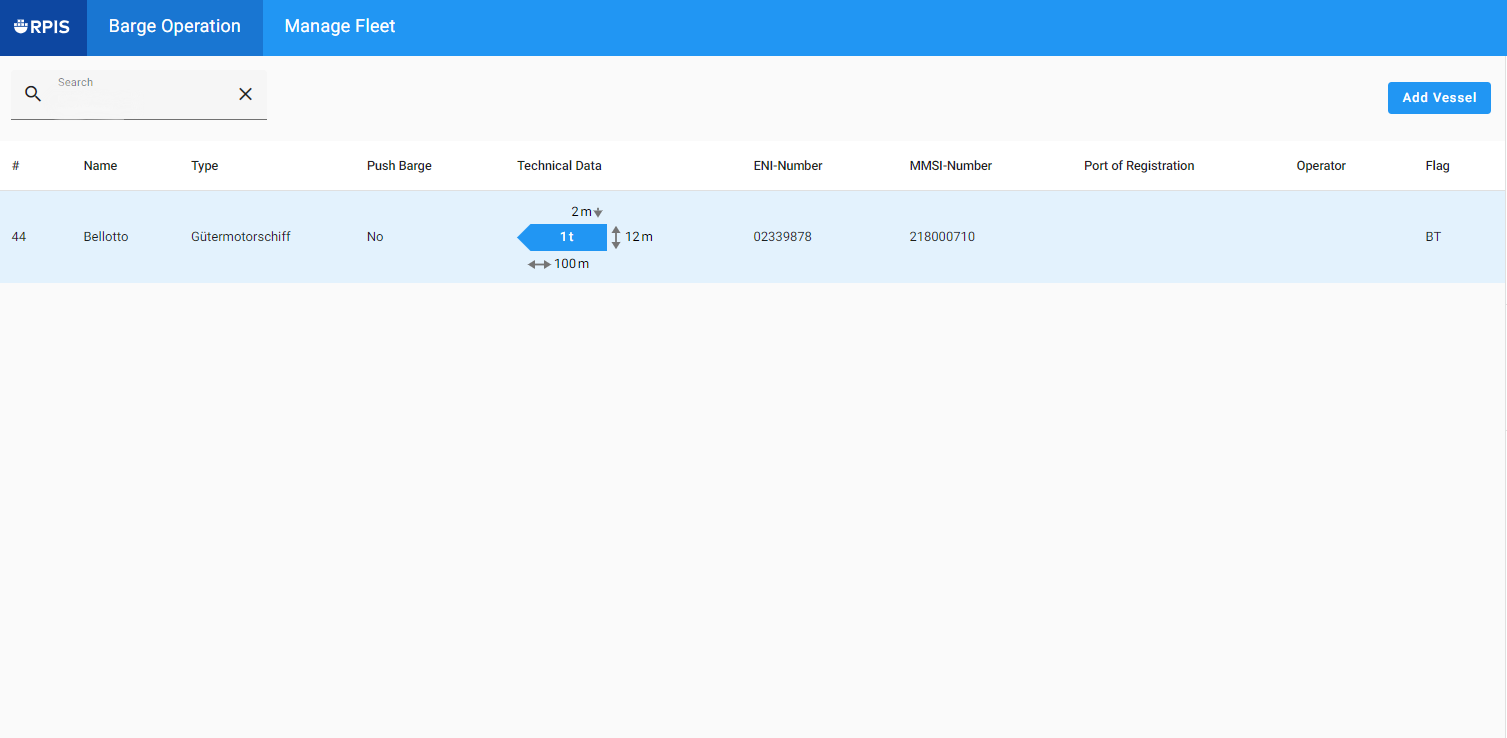Click the BT flag value in row
Viewport: 1507px width, 738px height.
tap(1433, 237)
